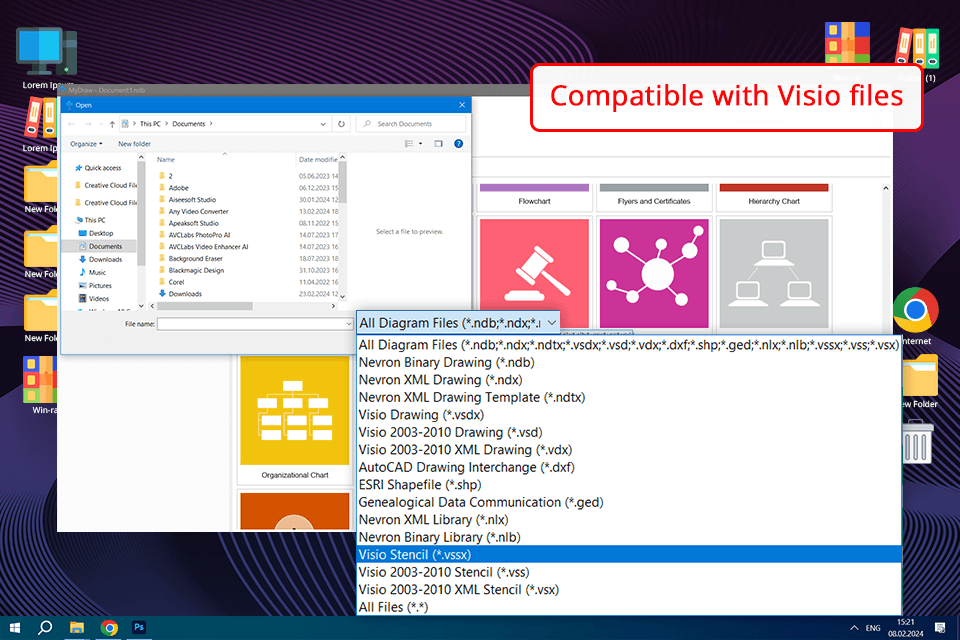960x640 pixels.
Task: Click in Search Documents field
Action: [411, 124]
